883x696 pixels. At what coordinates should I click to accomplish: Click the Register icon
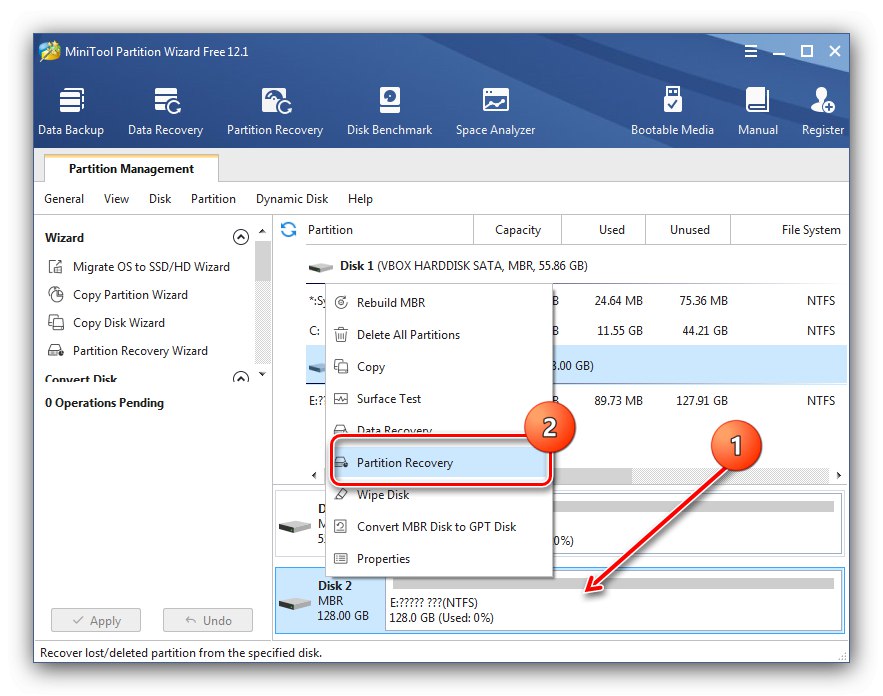[x=823, y=110]
